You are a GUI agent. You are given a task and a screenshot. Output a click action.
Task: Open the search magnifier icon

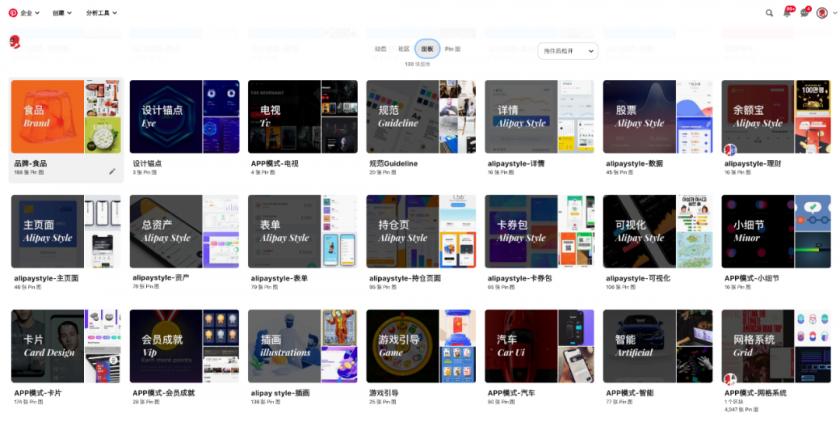point(769,13)
